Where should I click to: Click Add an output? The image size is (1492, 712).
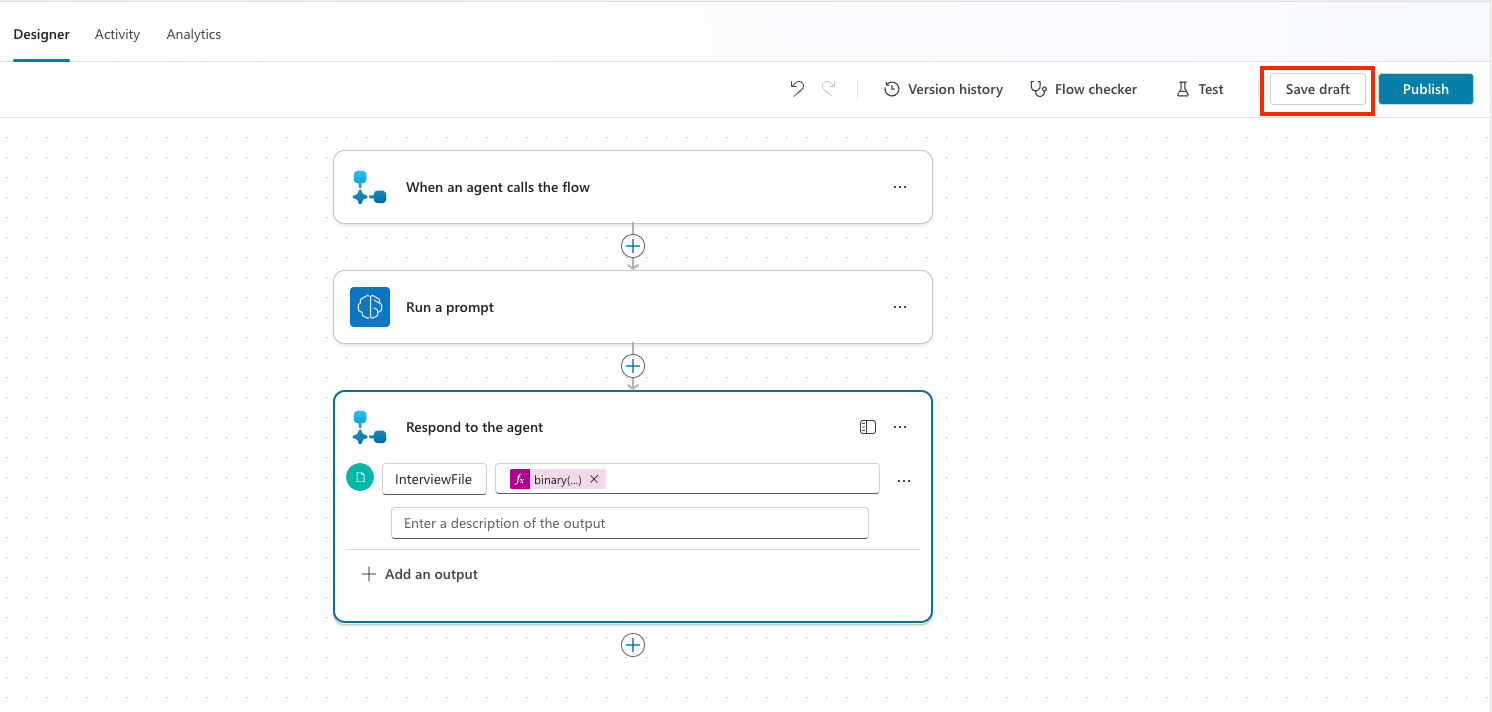coord(420,574)
